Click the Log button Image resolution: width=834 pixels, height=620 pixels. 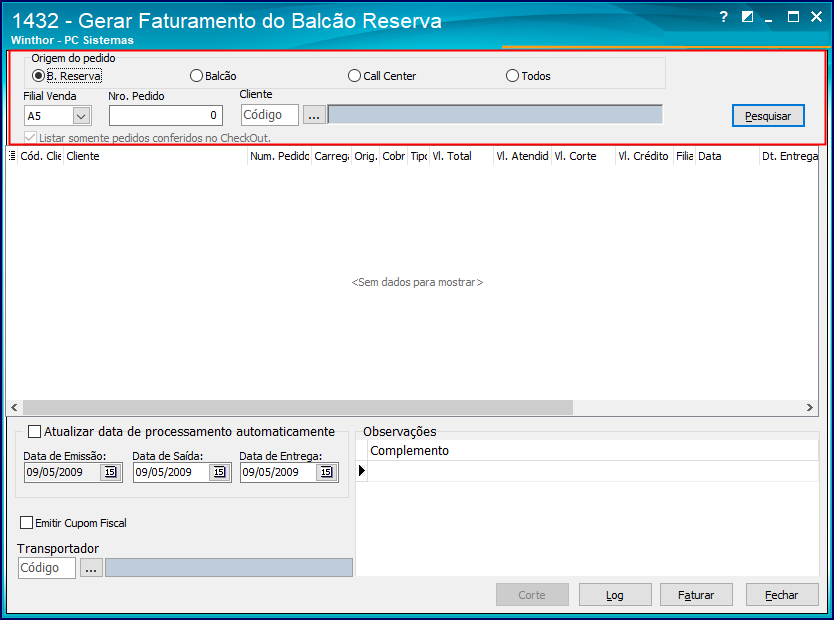615,595
